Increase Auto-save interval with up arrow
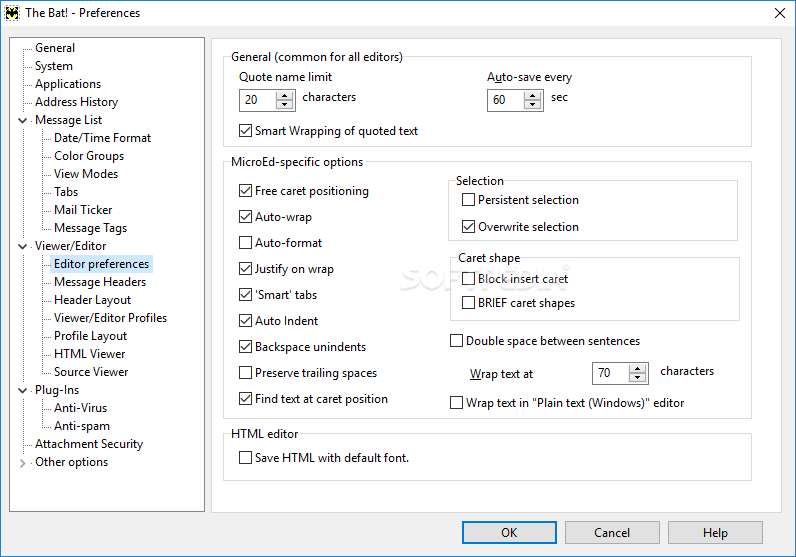This screenshot has height=557, width=796. [x=533, y=95]
